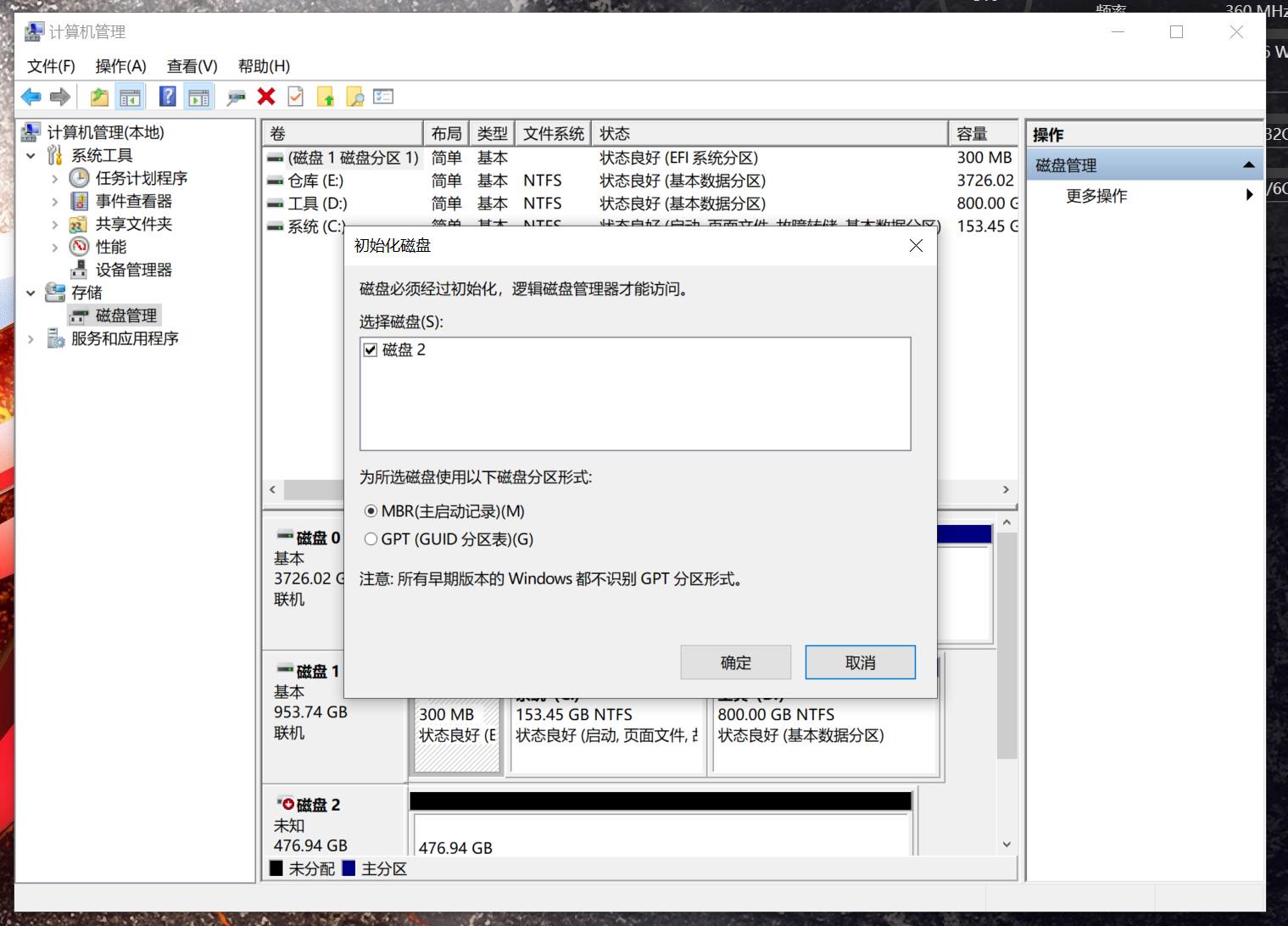Click the gray Forward arrow in toolbar
1288x926 pixels.
coord(59,97)
